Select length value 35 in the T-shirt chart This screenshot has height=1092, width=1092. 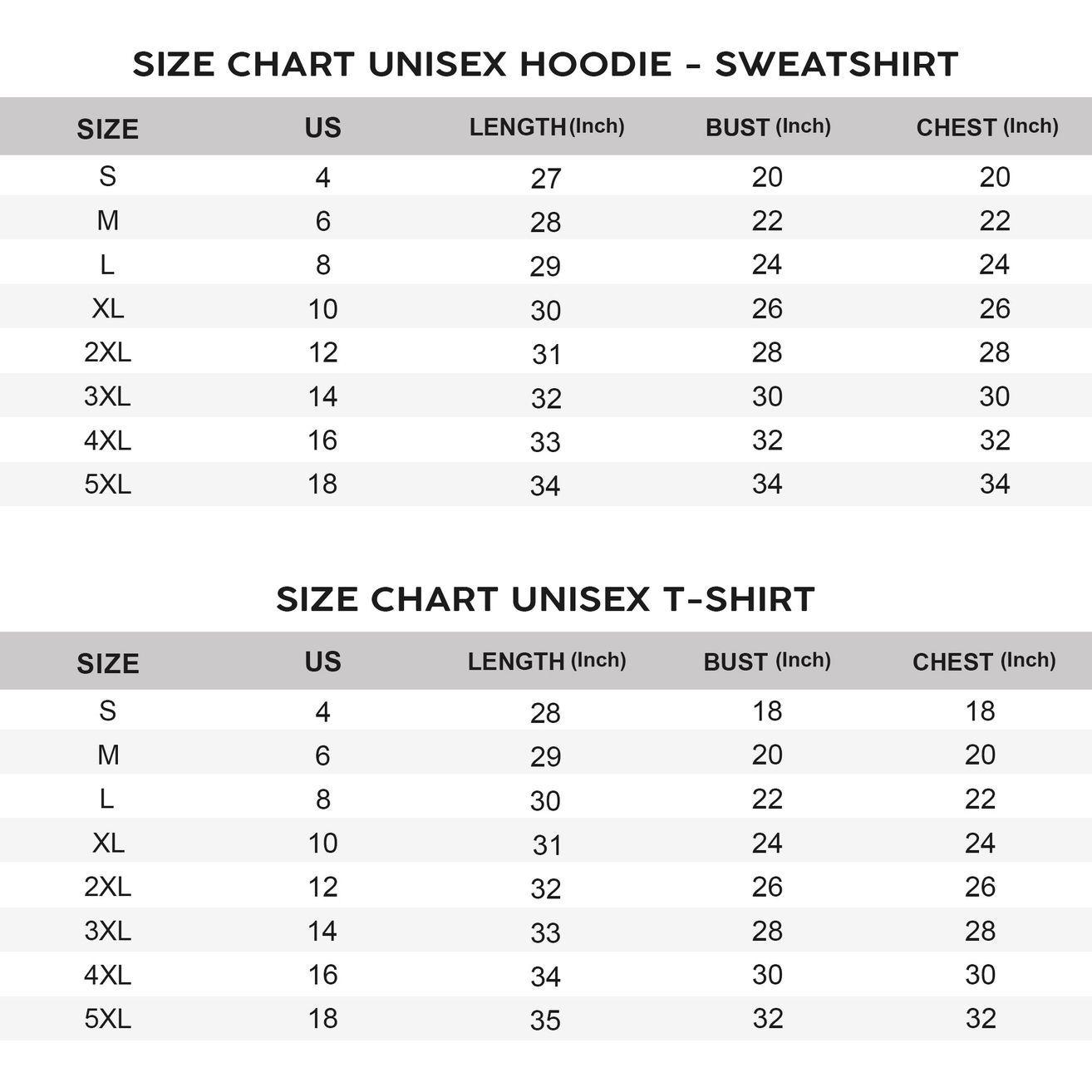[545, 1021]
